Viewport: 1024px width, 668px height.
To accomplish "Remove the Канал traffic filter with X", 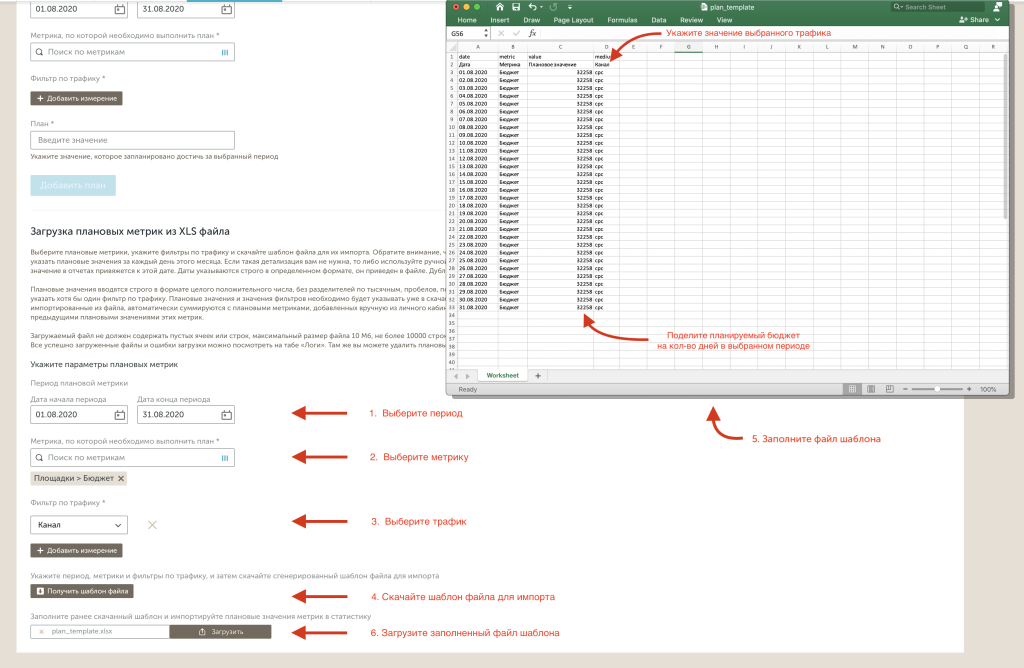I will coord(152,524).
